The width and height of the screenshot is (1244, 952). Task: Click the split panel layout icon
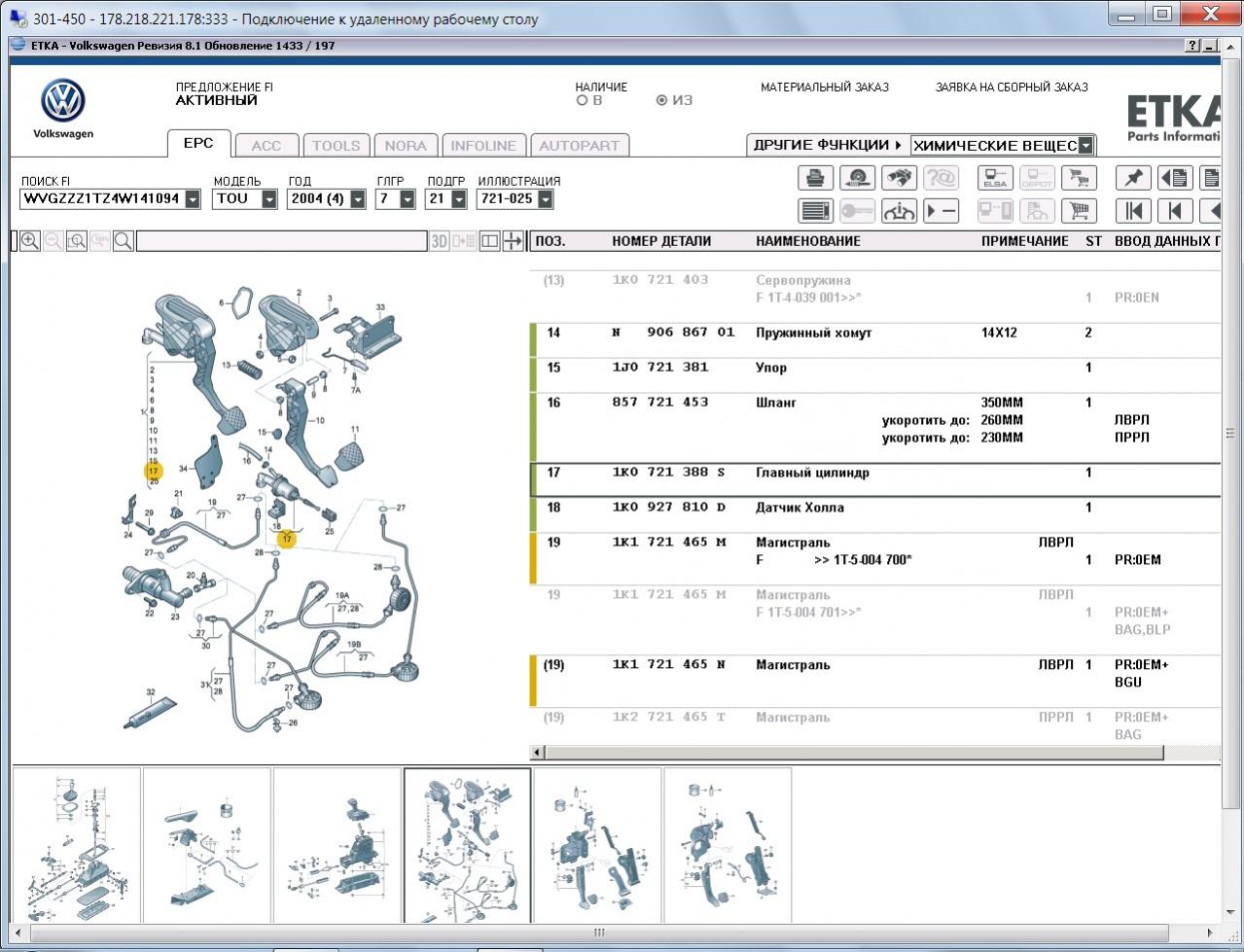[490, 241]
